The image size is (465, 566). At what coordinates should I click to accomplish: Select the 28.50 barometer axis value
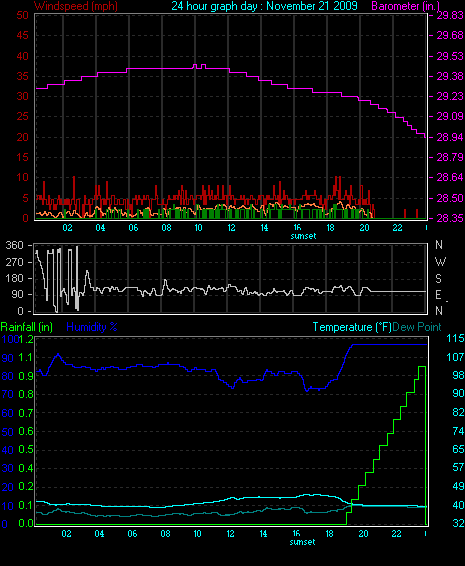(x=450, y=198)
